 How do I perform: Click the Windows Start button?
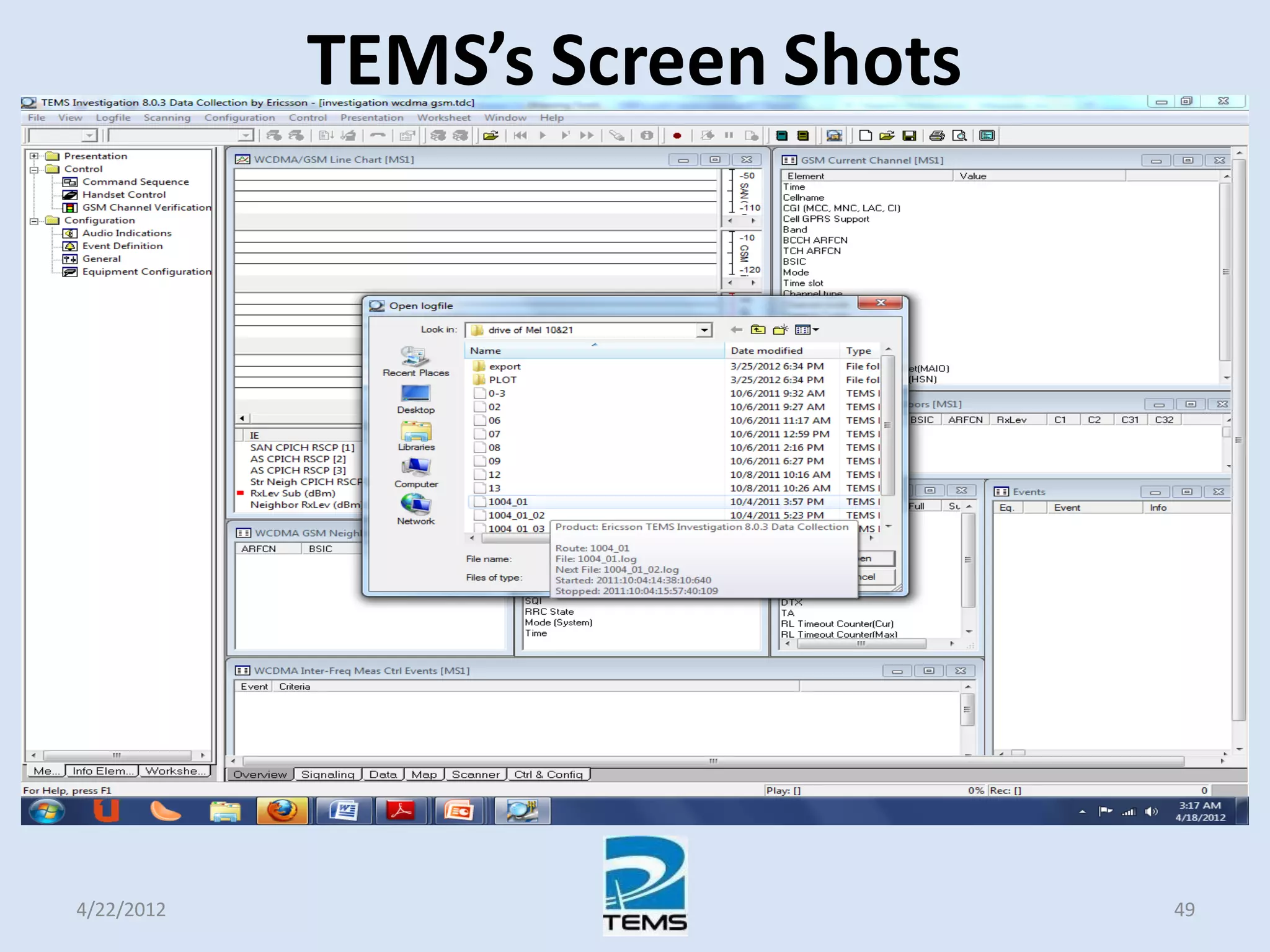pyautogui.click(x=47, y=811)
